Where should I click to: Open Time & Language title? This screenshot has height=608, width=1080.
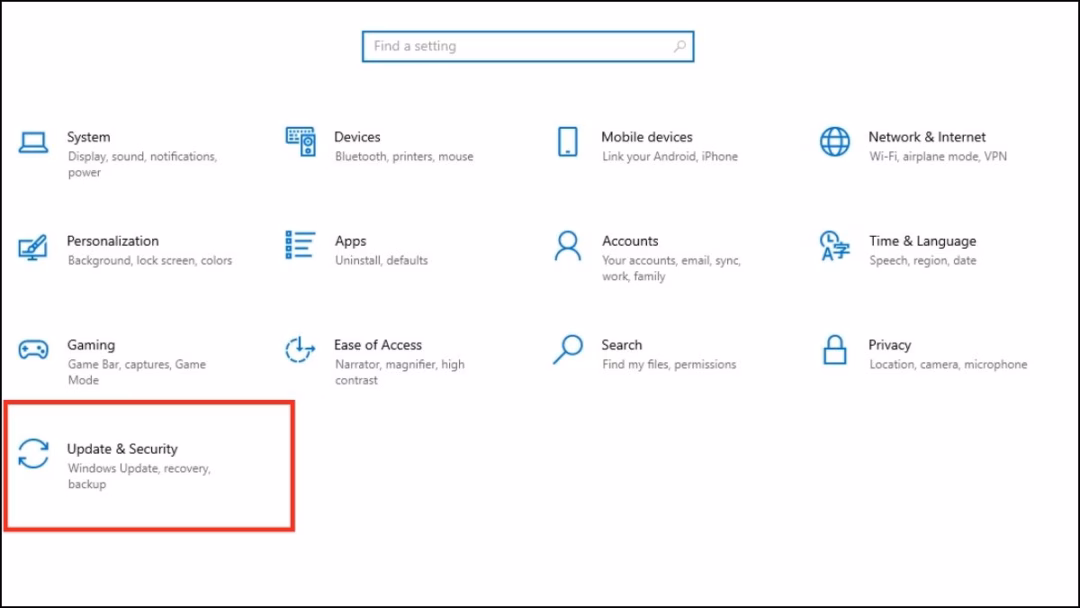click(922, 241)
